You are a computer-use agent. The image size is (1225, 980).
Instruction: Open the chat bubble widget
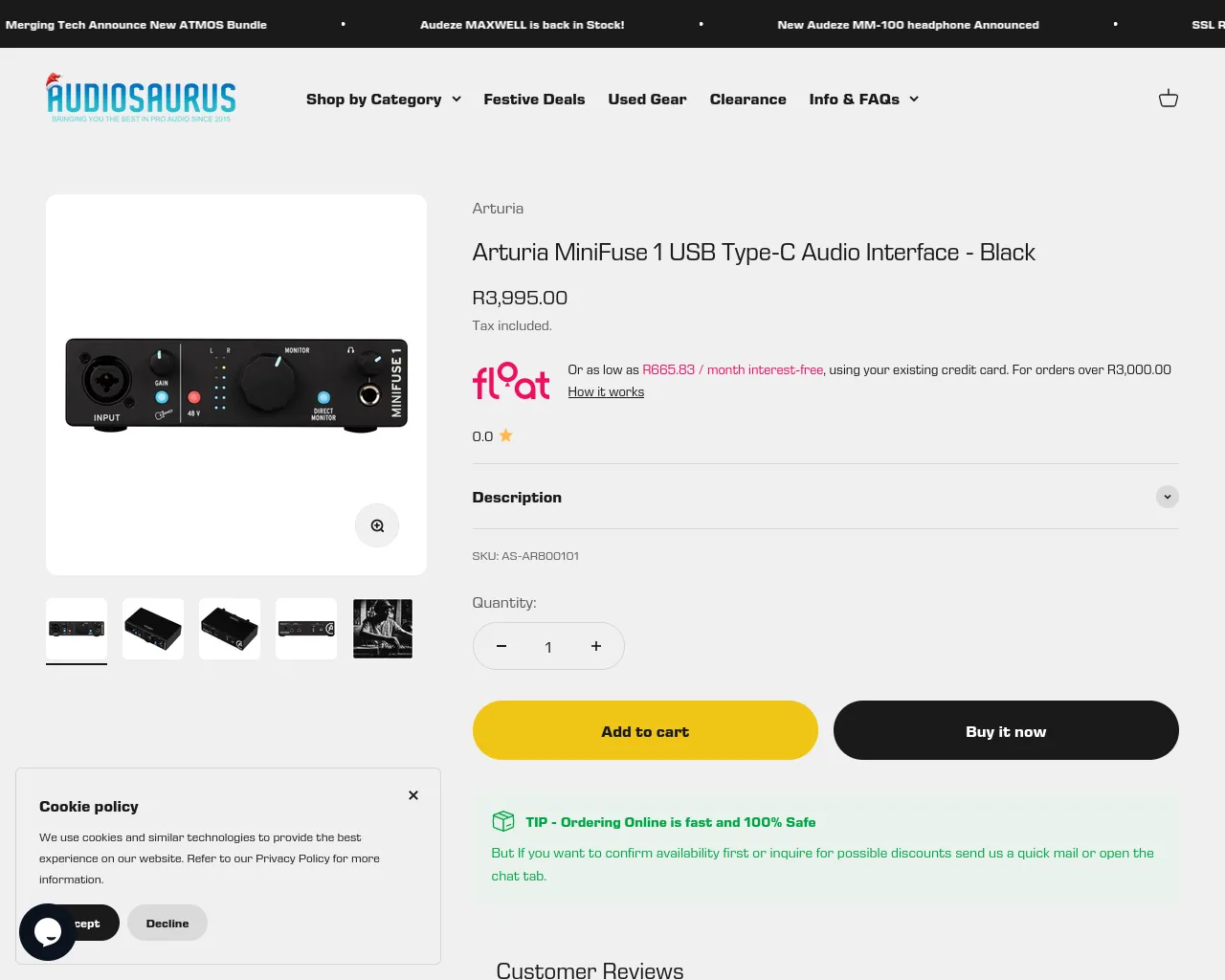pyautogui.click(x=48, y=931)
